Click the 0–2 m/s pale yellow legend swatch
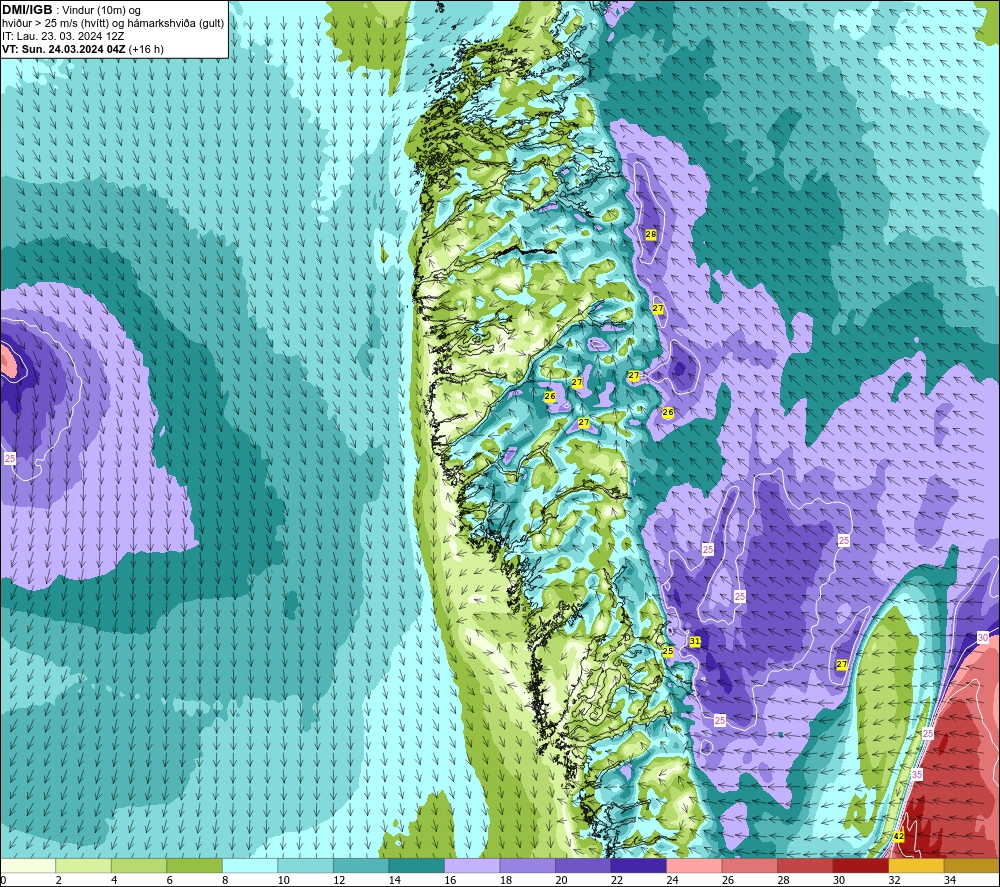Viewport: 1000px width, 887px height. coord(28,866)
